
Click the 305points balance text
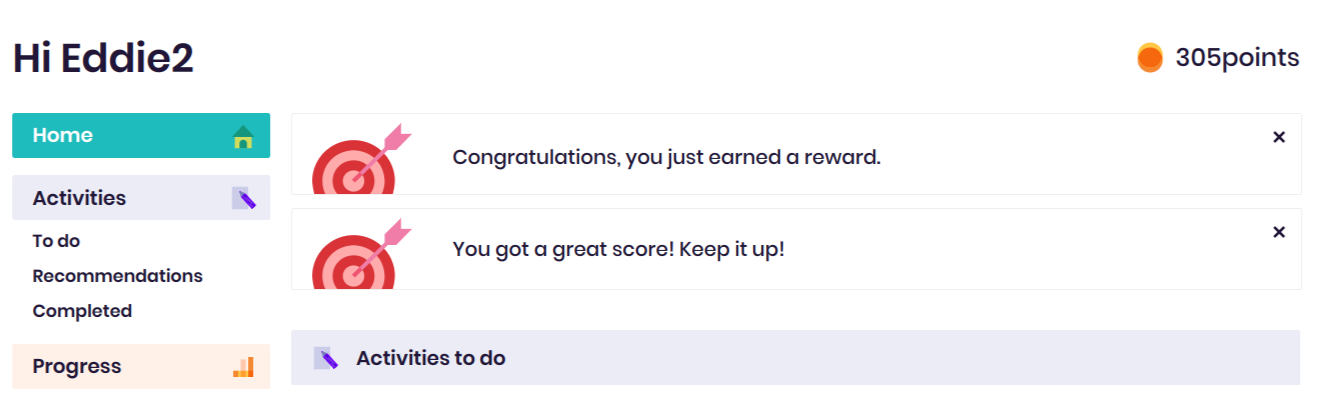coord(1237,58)
